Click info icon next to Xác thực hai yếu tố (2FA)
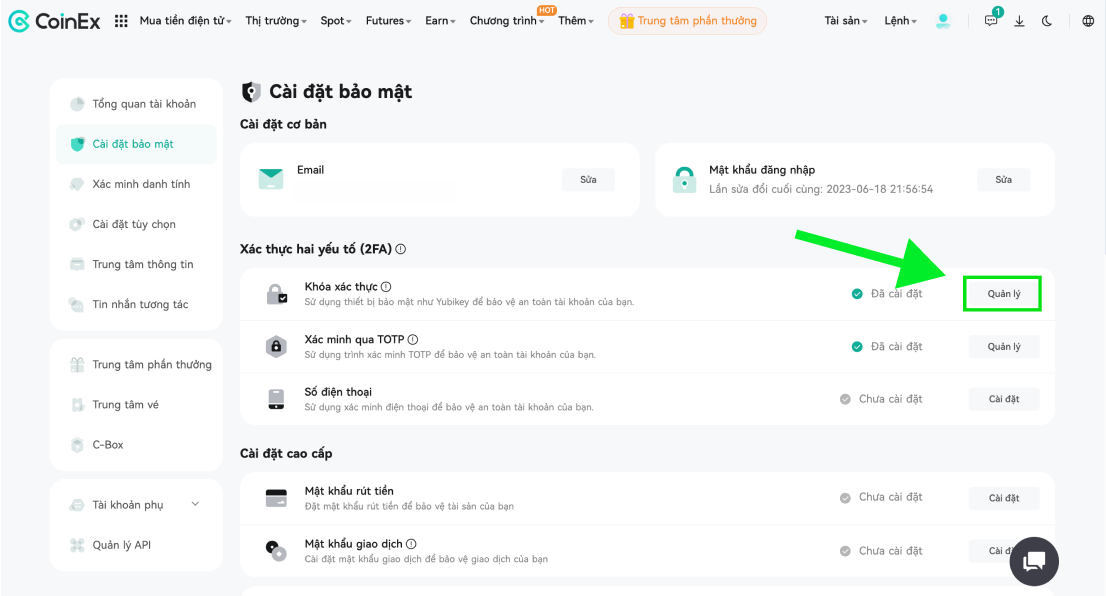 401,249
